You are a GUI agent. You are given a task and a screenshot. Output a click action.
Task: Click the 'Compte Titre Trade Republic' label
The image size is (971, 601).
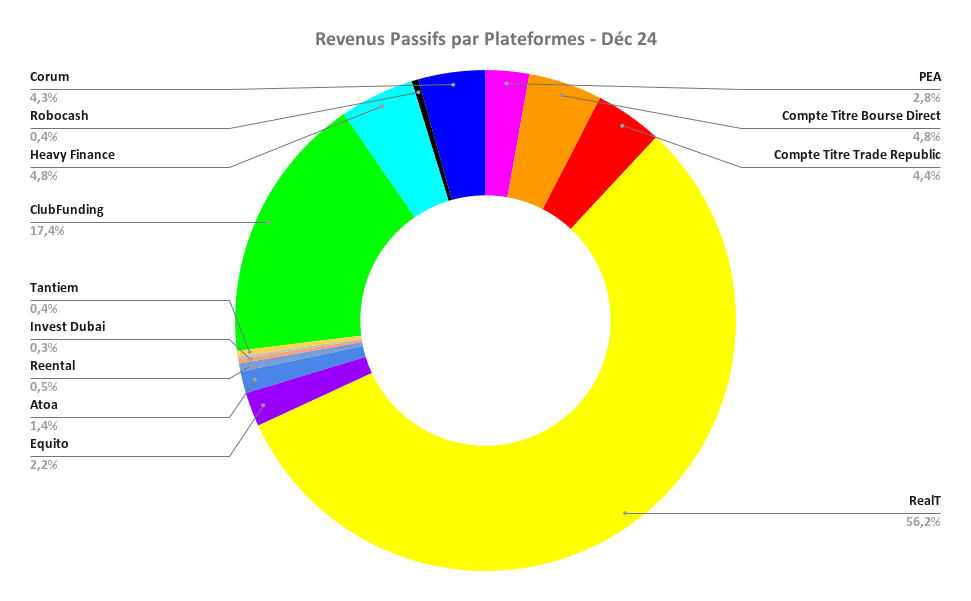(857, 154)
